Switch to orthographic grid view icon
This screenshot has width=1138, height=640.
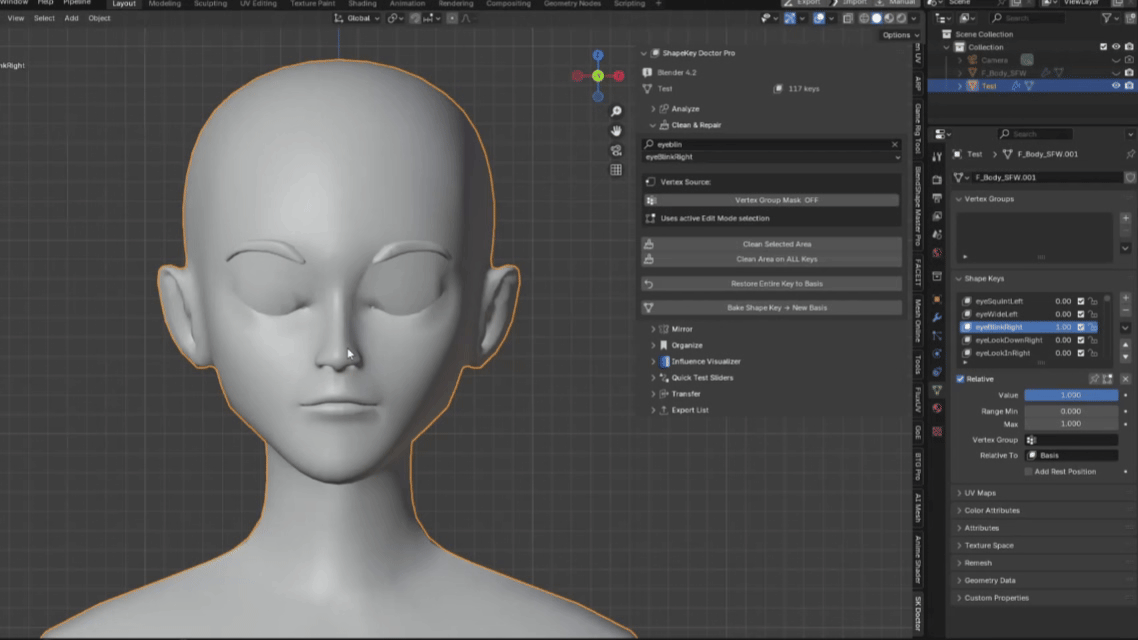tap(616, 170)
